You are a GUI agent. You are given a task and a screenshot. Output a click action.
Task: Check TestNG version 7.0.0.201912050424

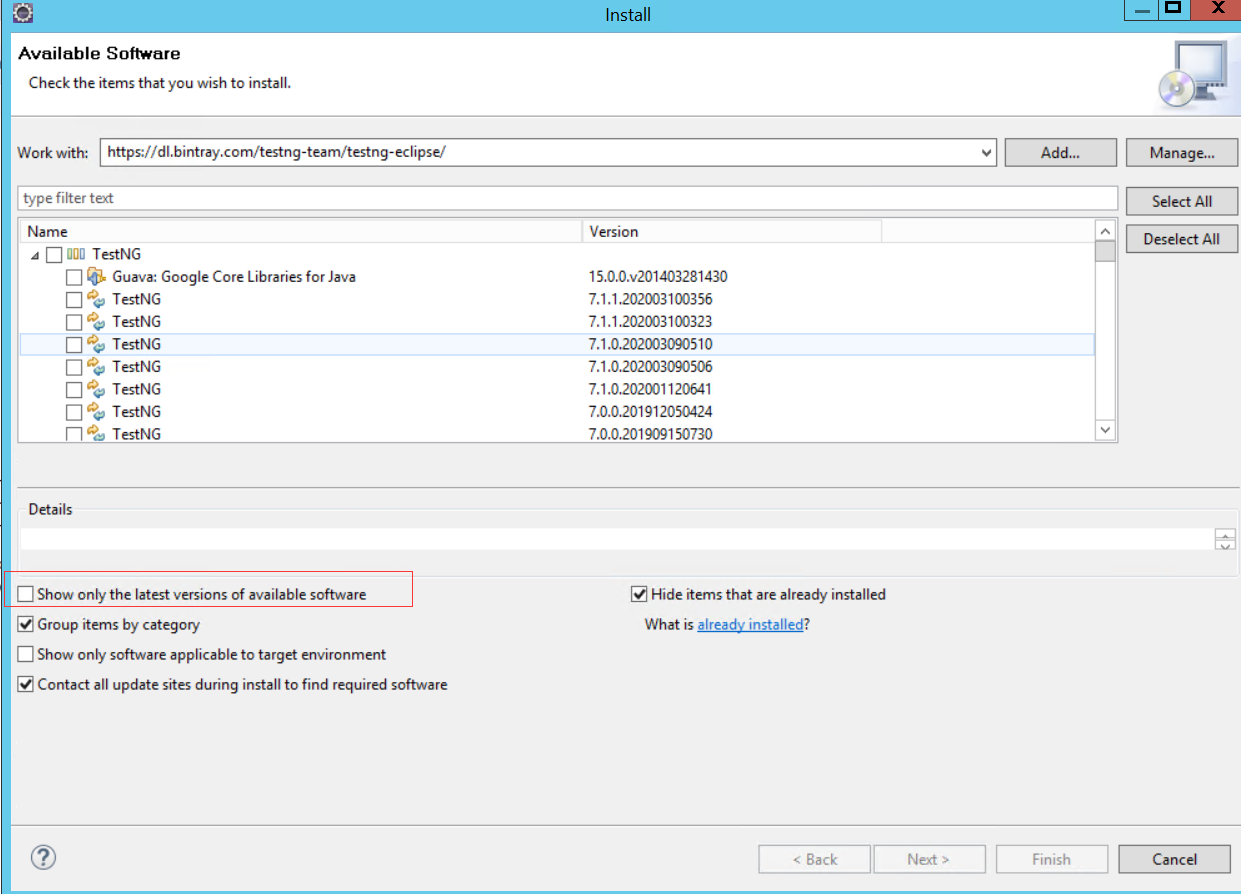pyautogui.click(x=74, y=412)
